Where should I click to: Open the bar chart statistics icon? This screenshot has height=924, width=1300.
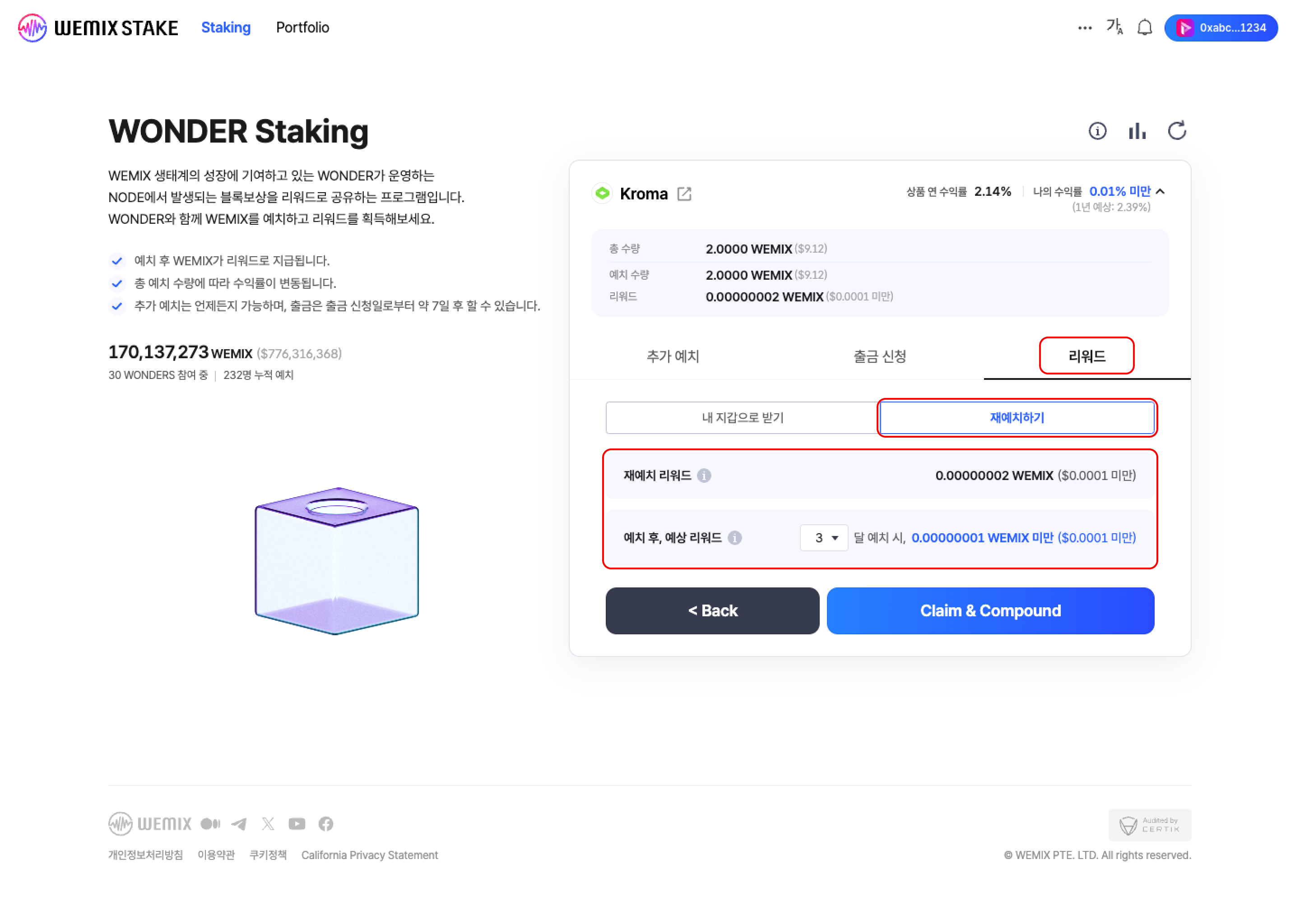[1137, 131]
